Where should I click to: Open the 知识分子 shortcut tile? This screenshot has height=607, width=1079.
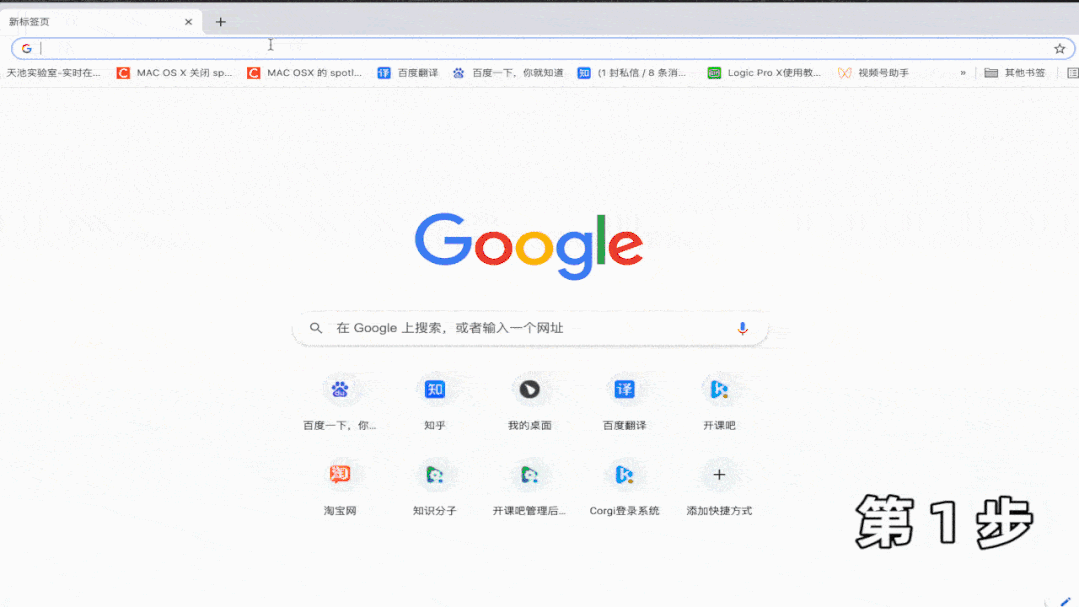435,475
